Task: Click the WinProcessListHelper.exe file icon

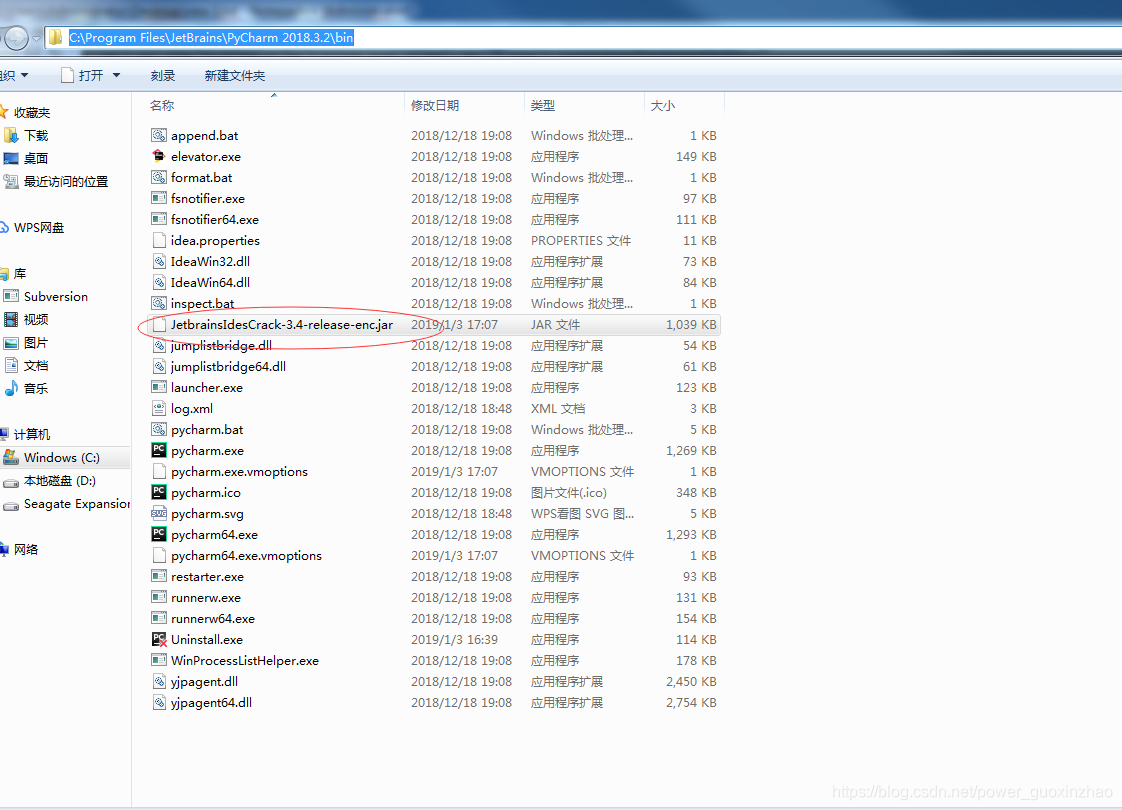Action: click(x=159, y=660)
